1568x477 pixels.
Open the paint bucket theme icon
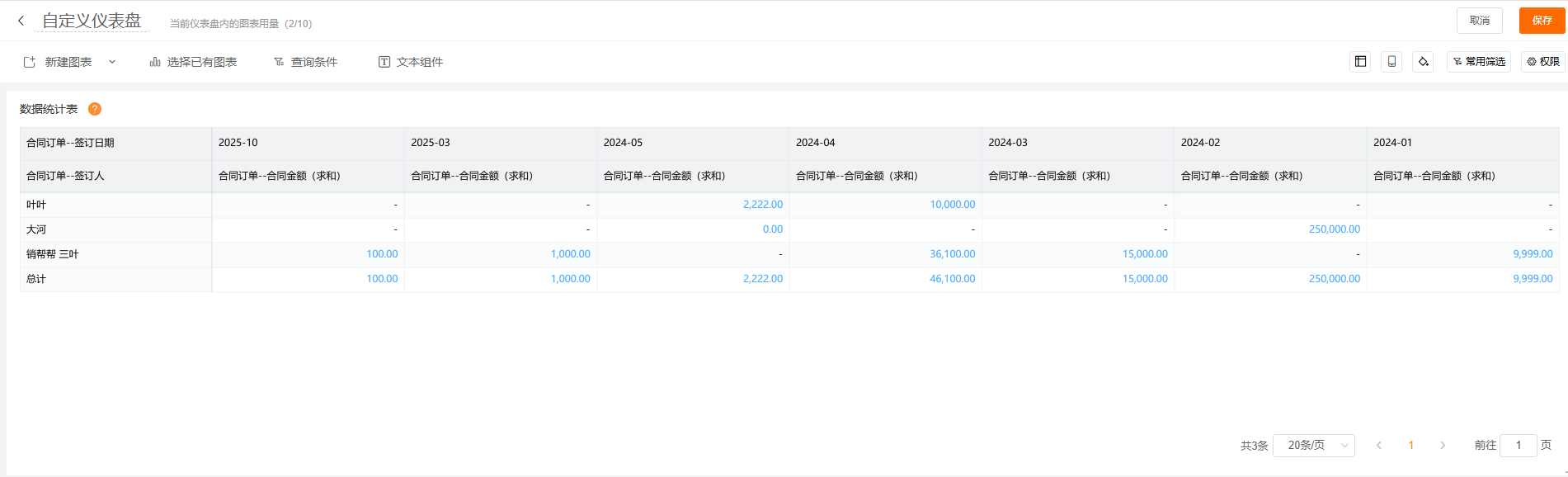1423,62
